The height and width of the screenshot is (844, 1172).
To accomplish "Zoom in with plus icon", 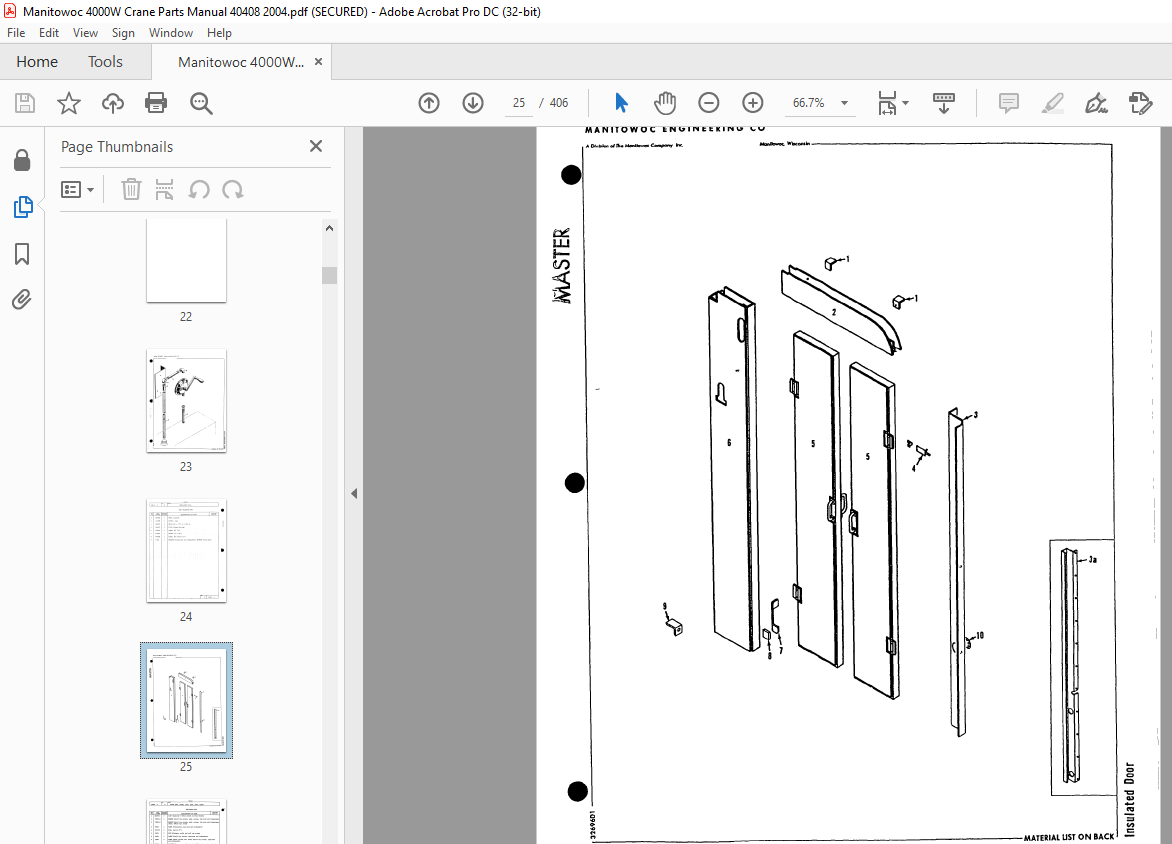I will [753, 103].
